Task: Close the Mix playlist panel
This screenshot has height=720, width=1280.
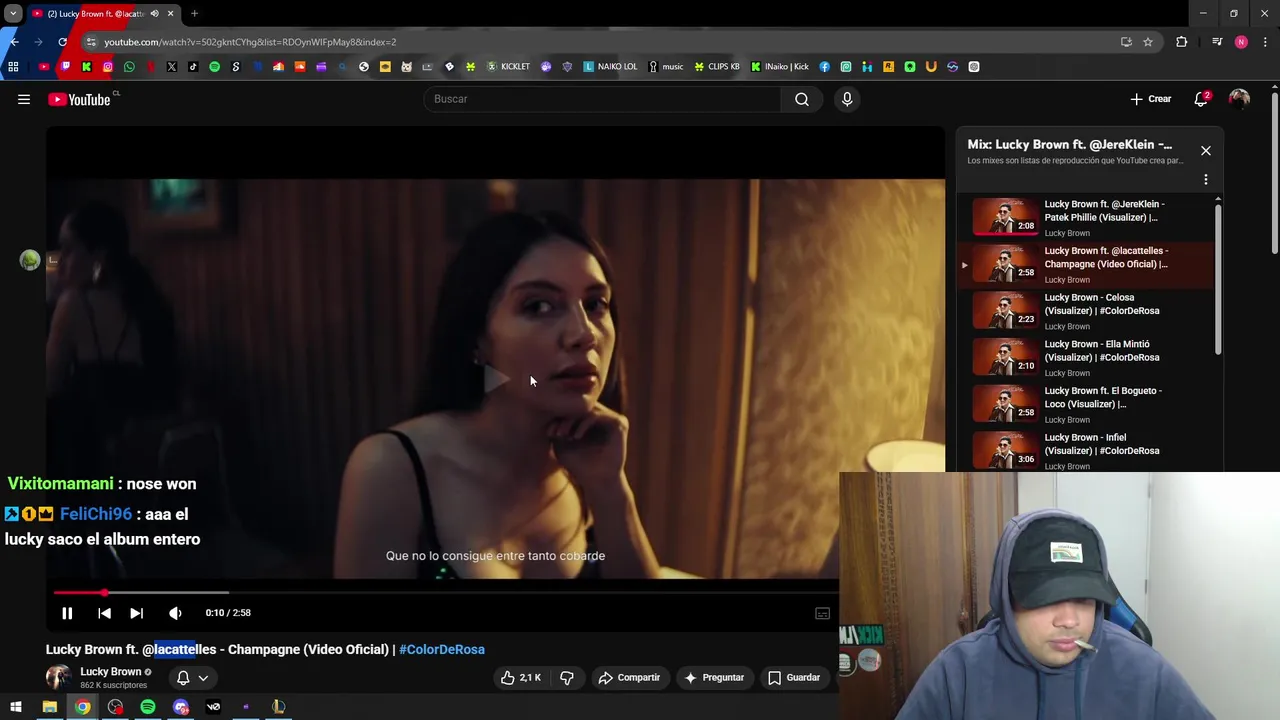Action: (x=1205, y=151)
